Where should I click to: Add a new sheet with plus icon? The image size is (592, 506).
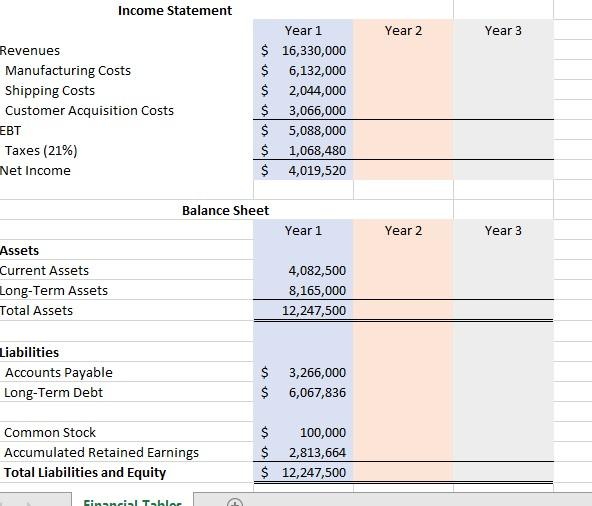pyautogui.click(x=235, y=503)
